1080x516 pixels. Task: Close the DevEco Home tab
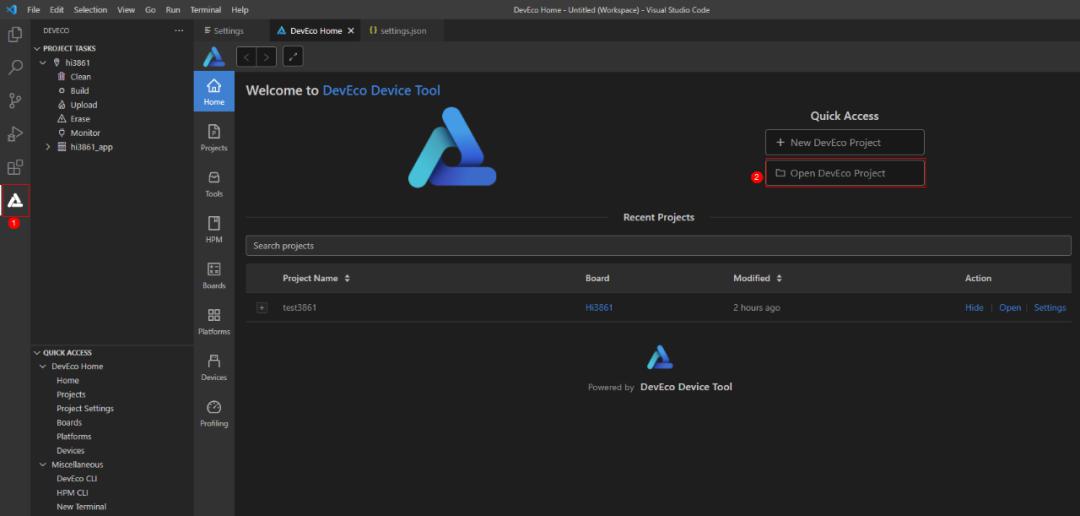[351, 31]
